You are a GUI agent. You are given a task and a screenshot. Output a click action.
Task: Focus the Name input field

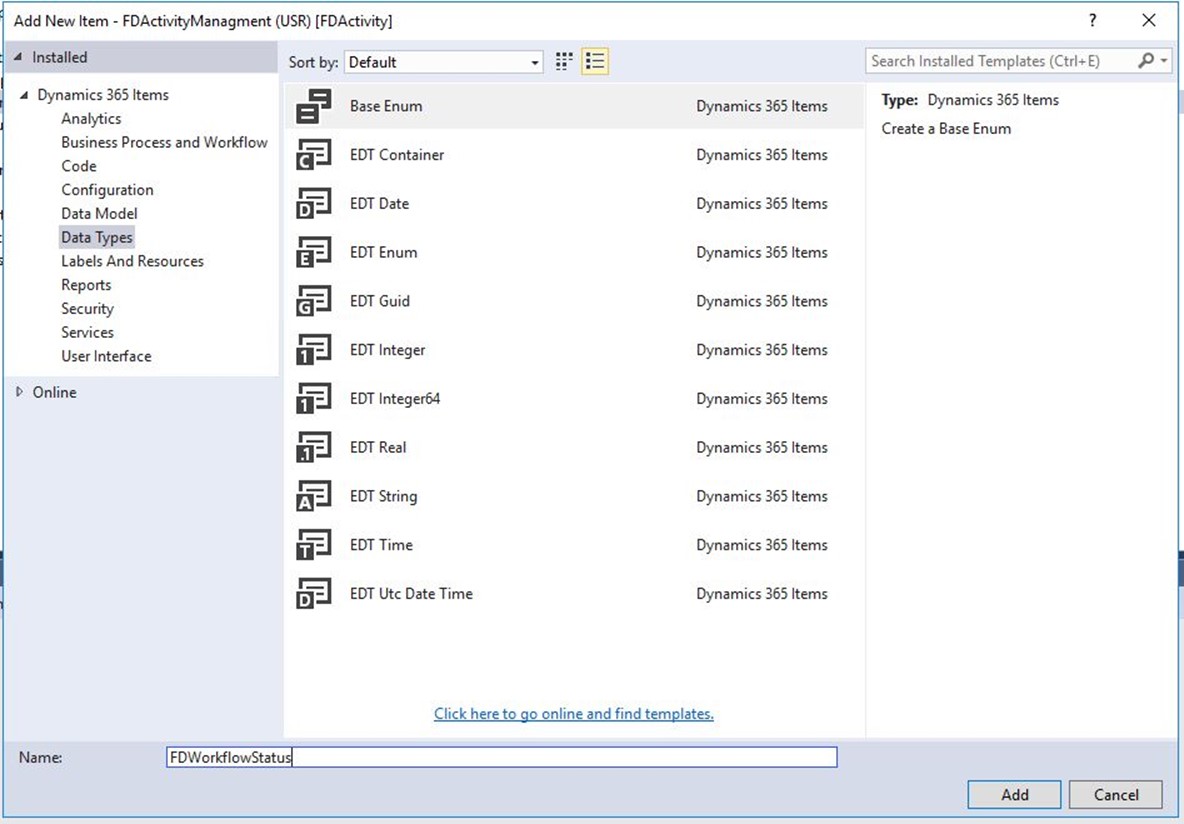[x=501, y=757]
